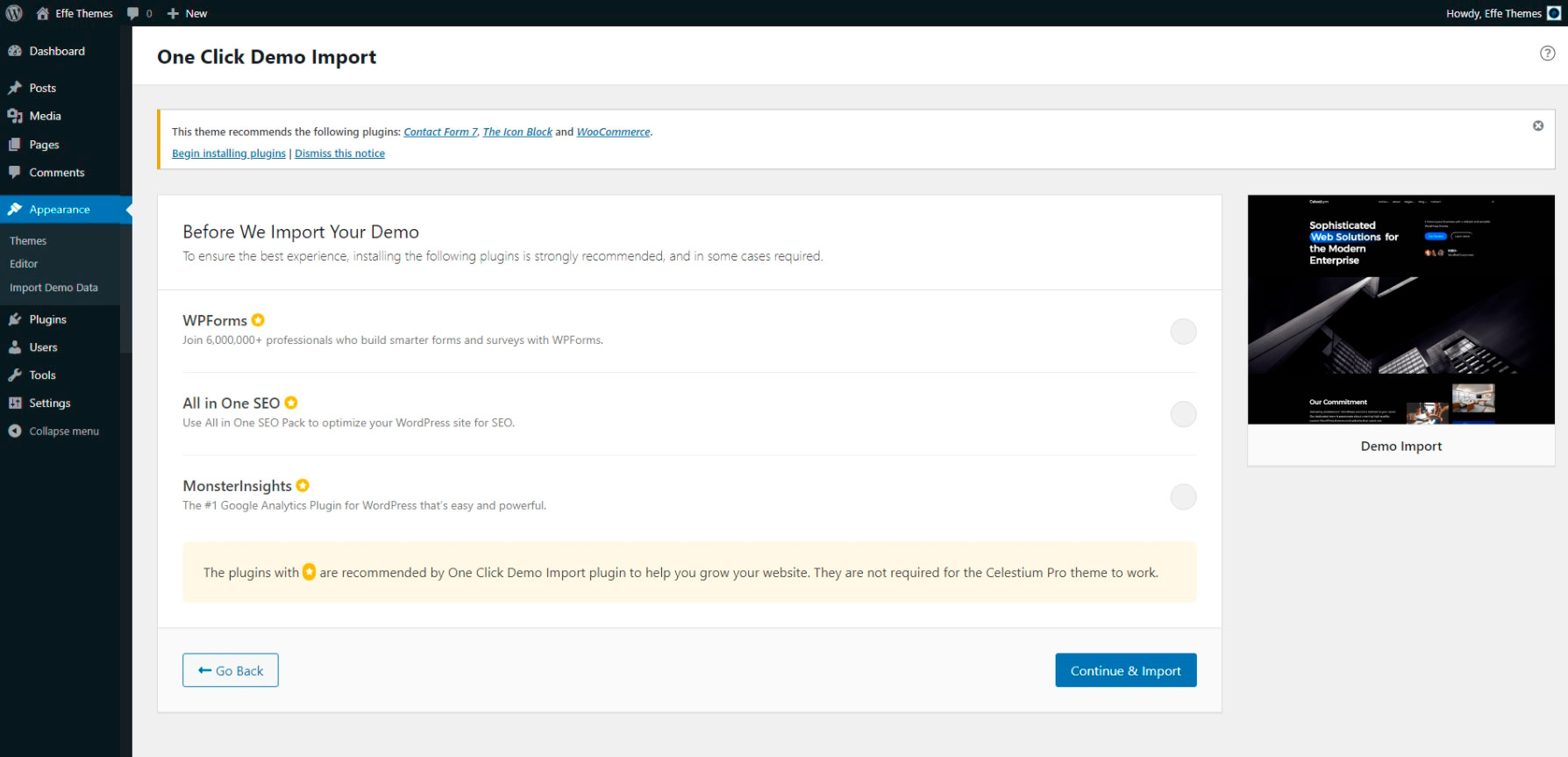1568x757 pixels.
Task: Open The Icon Block plugin link
Action: pos(517,132)
